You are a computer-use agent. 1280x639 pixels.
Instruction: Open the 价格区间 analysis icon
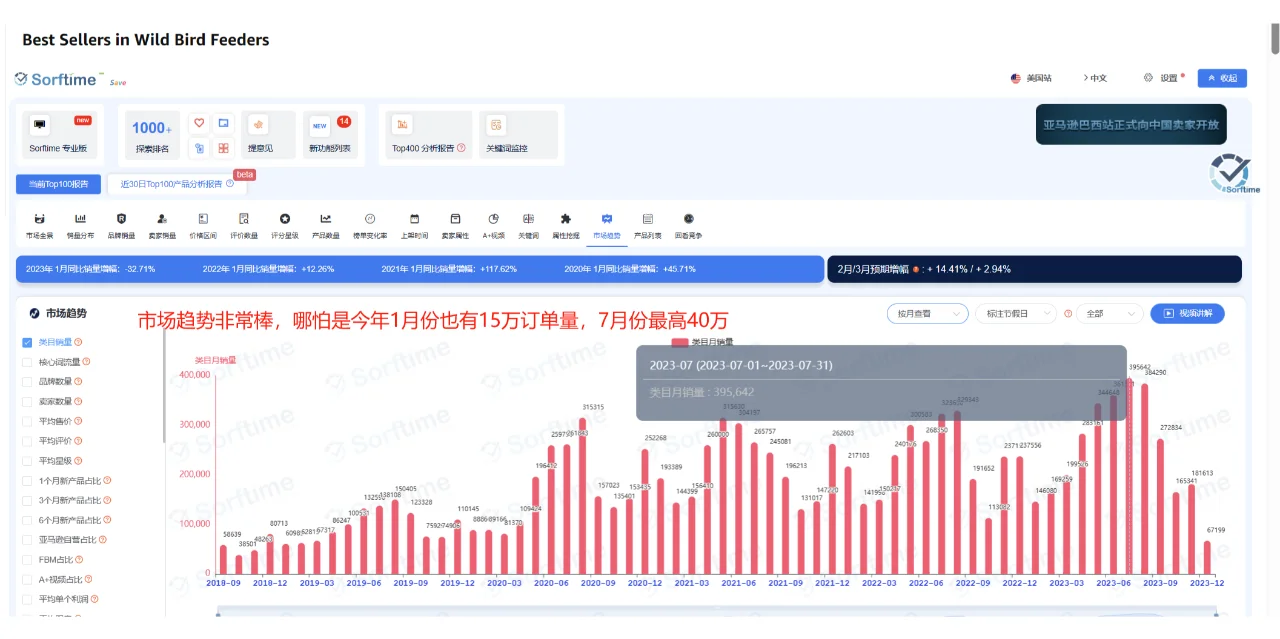203,220
